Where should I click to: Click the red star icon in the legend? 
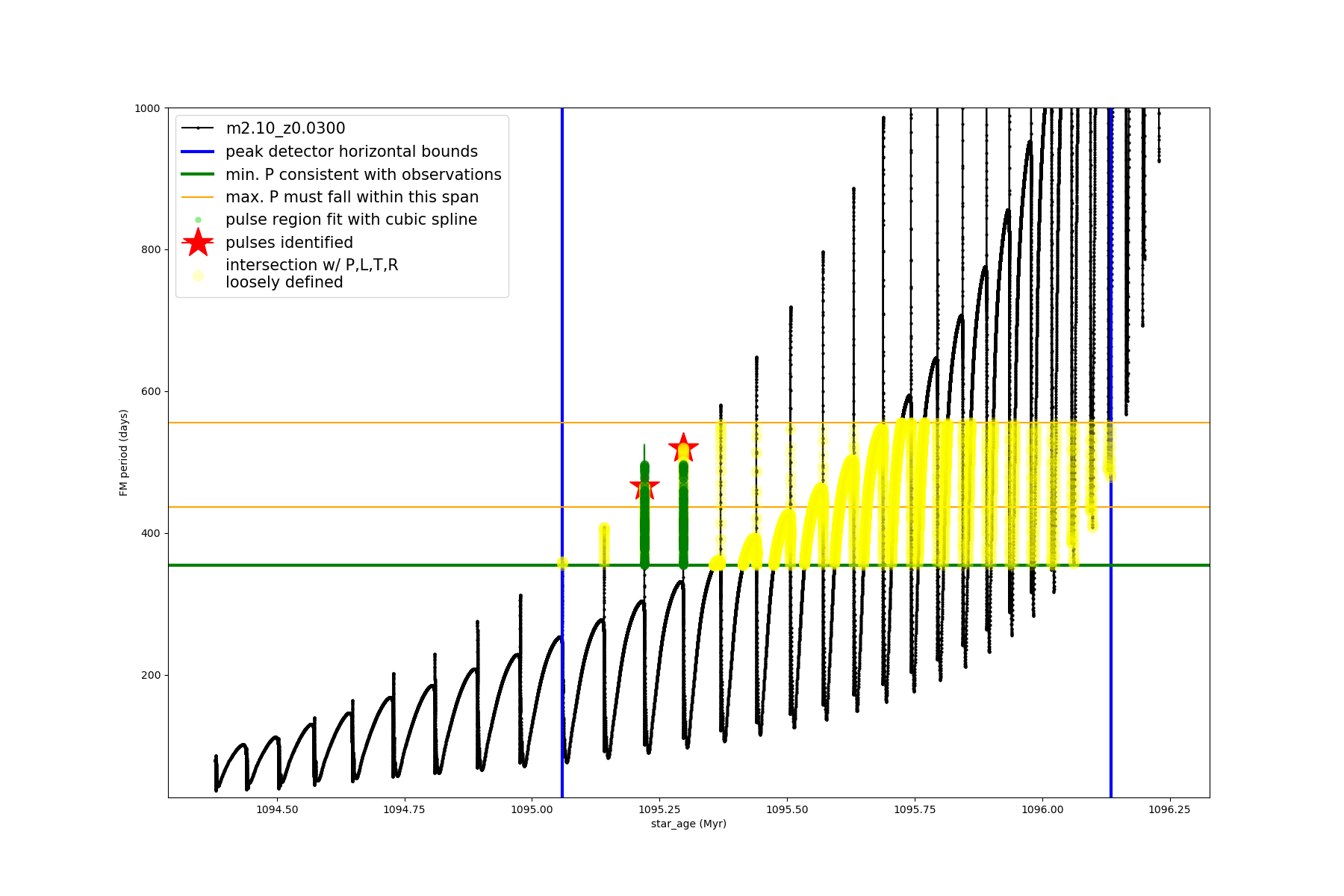198,243
